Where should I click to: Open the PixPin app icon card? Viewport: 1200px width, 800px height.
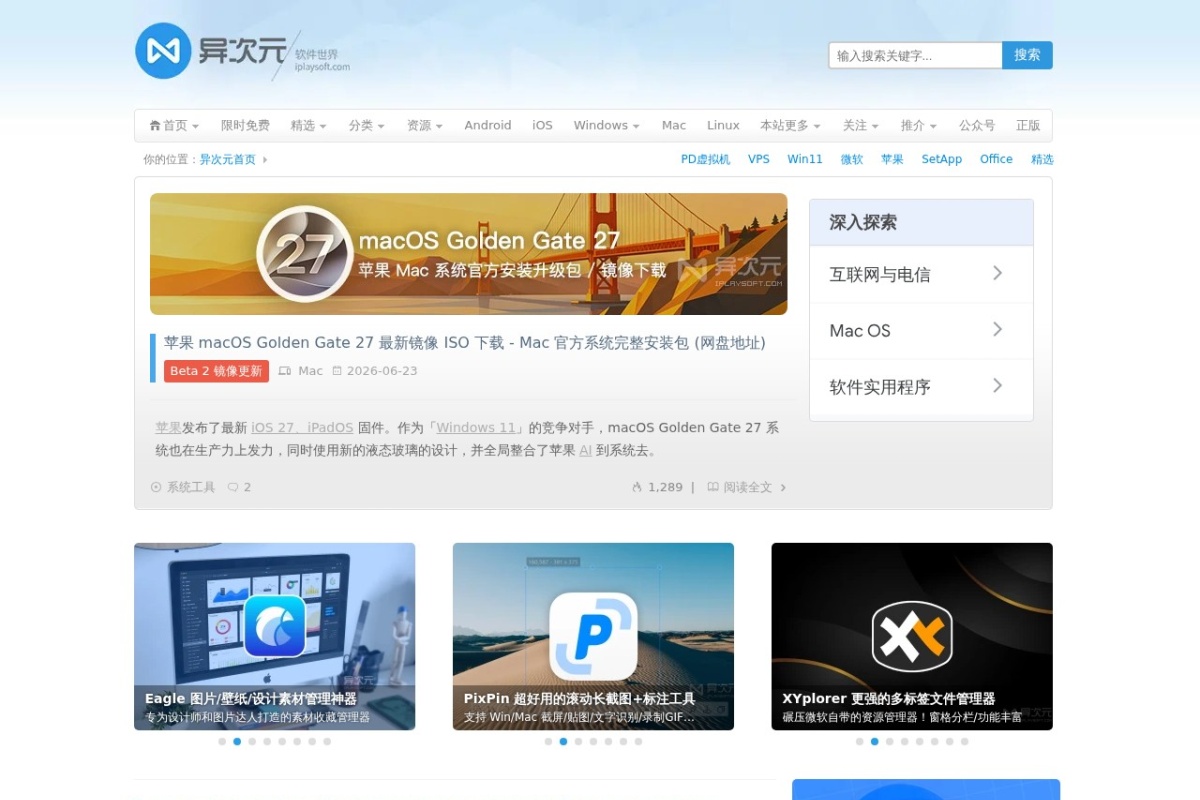pos(593,636)
